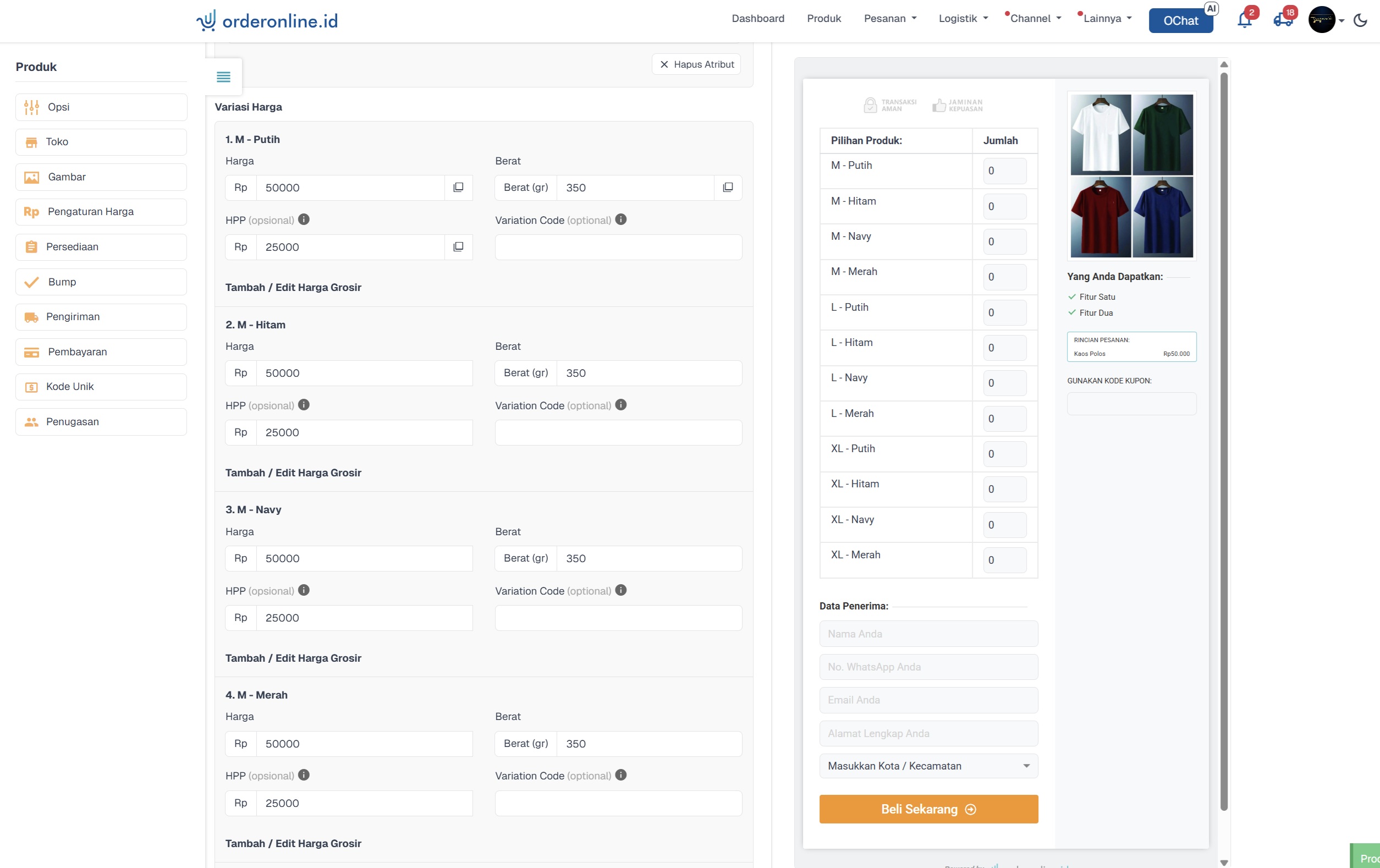The width and height of the screenshot is (1380, 868).
Task: Open the profile avatar dropdown
Action: point(1326,20)
